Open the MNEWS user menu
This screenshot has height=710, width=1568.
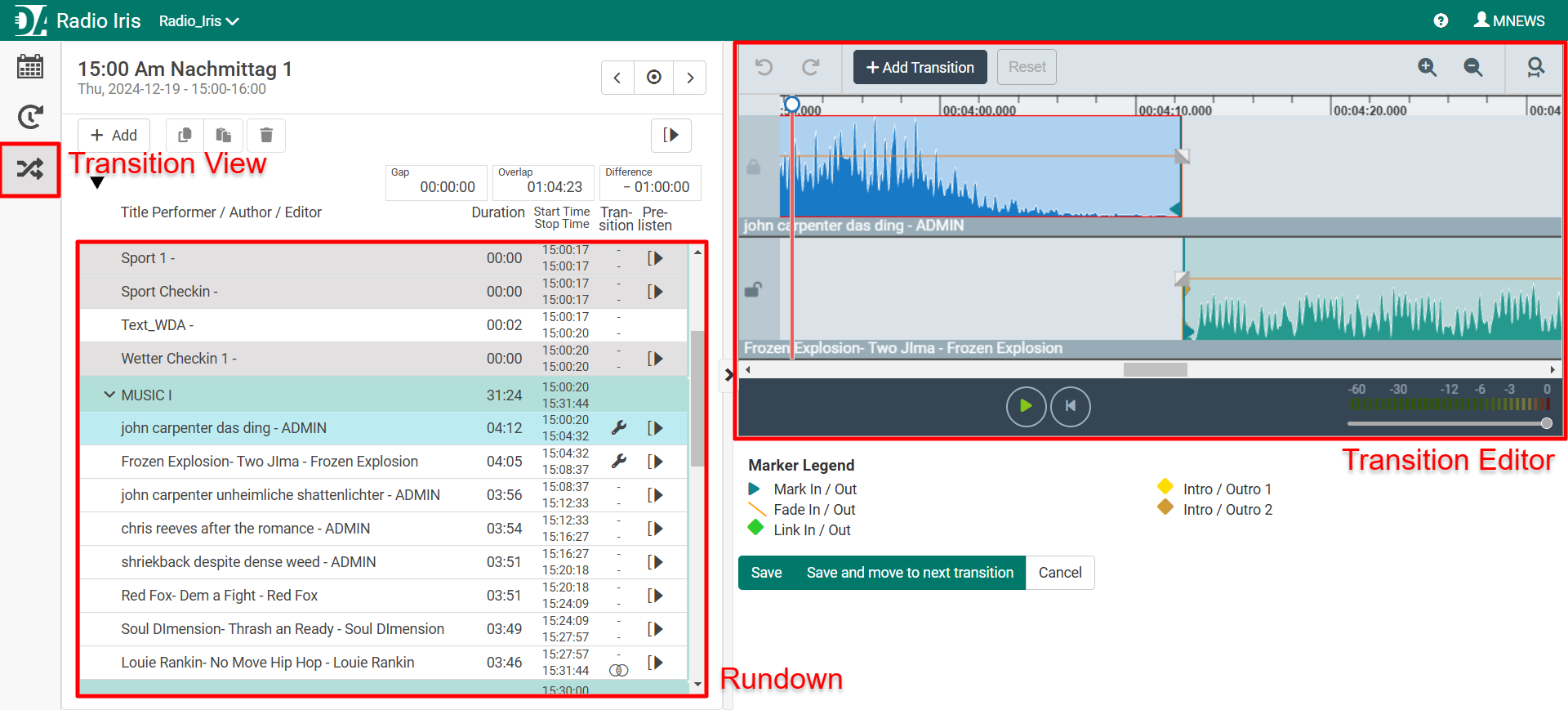[x=1508, y=20]
